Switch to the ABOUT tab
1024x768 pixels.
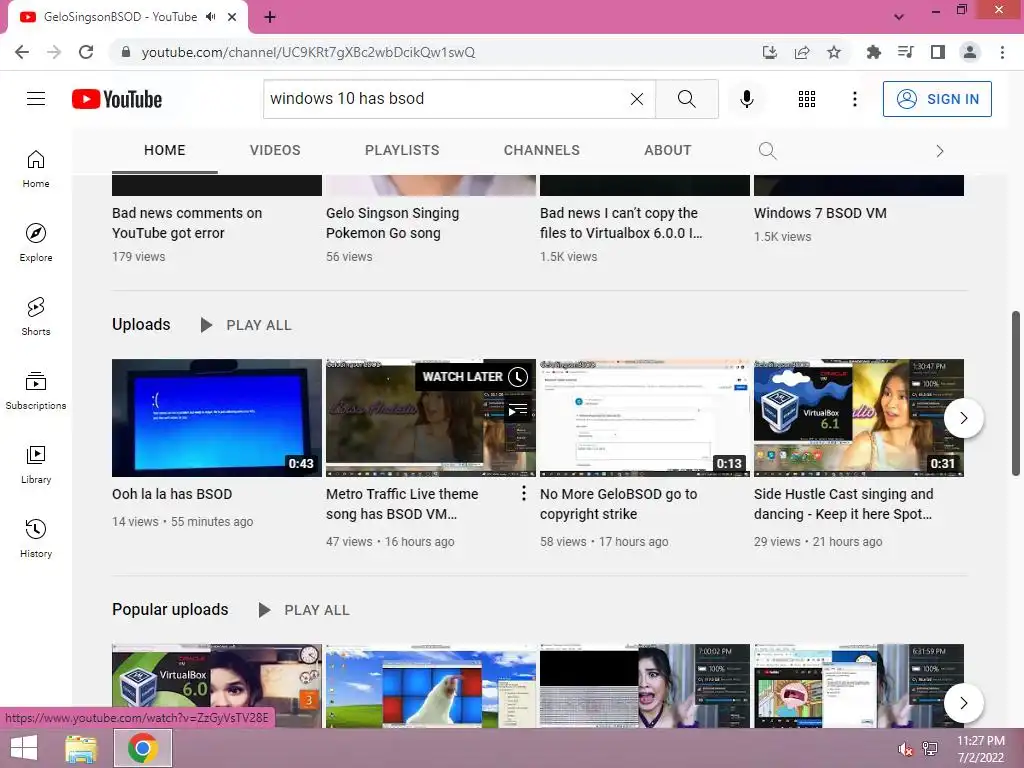coord(667,150)
